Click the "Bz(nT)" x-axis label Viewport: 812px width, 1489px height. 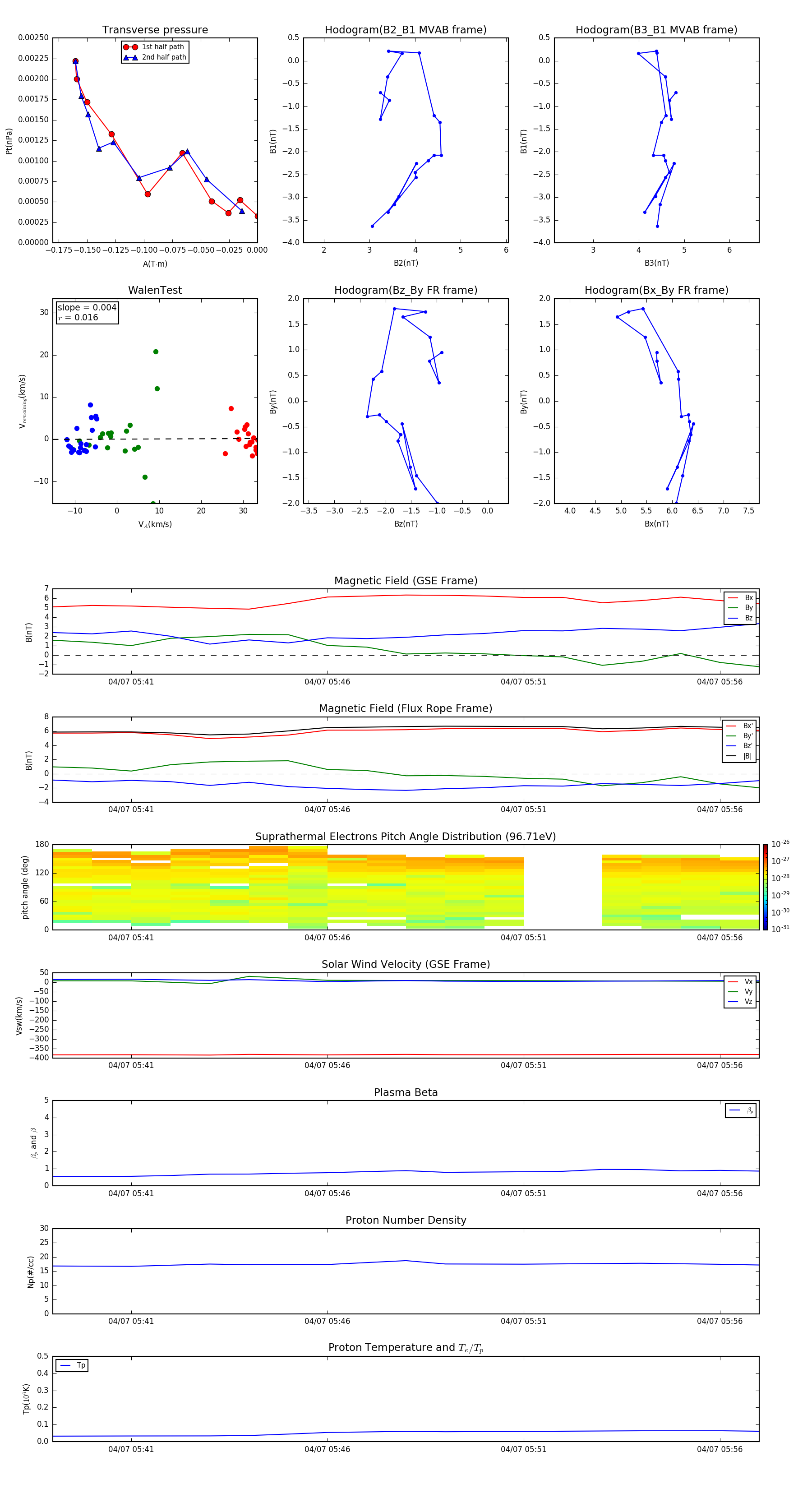click(406, 524)
